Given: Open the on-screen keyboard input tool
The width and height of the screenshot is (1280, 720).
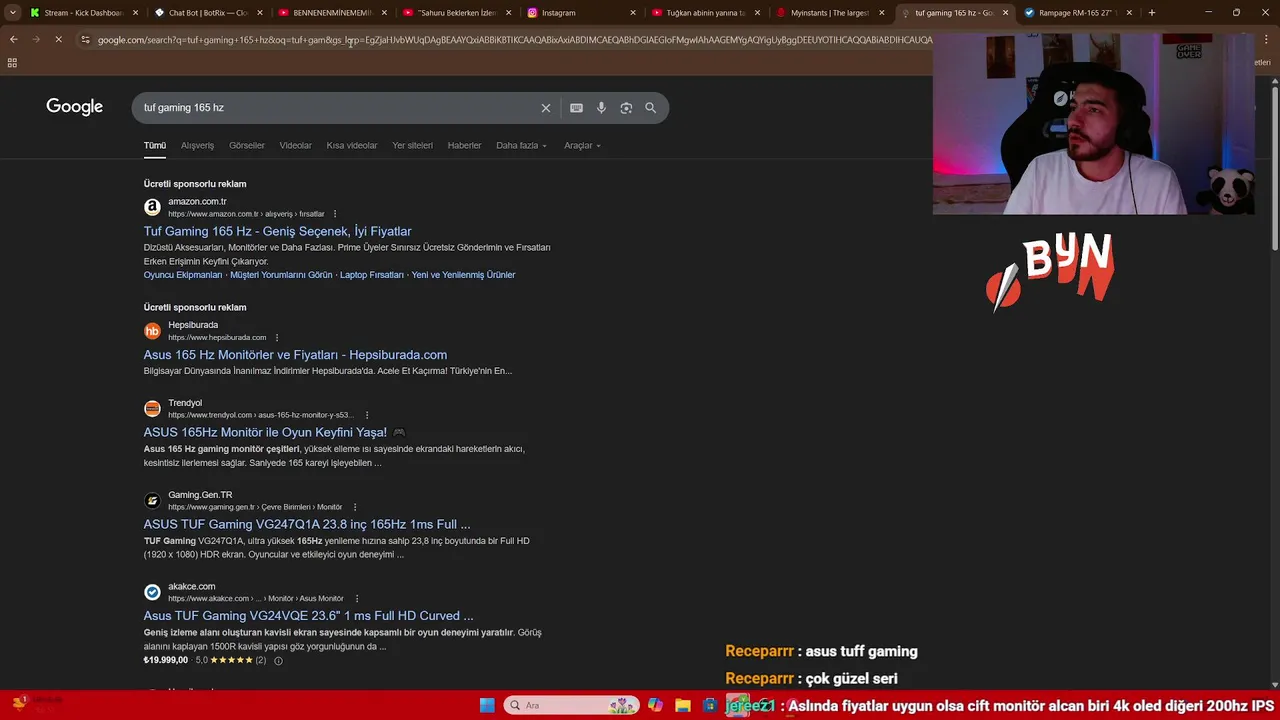Looking at the screenshot, I should pos(576,108).
